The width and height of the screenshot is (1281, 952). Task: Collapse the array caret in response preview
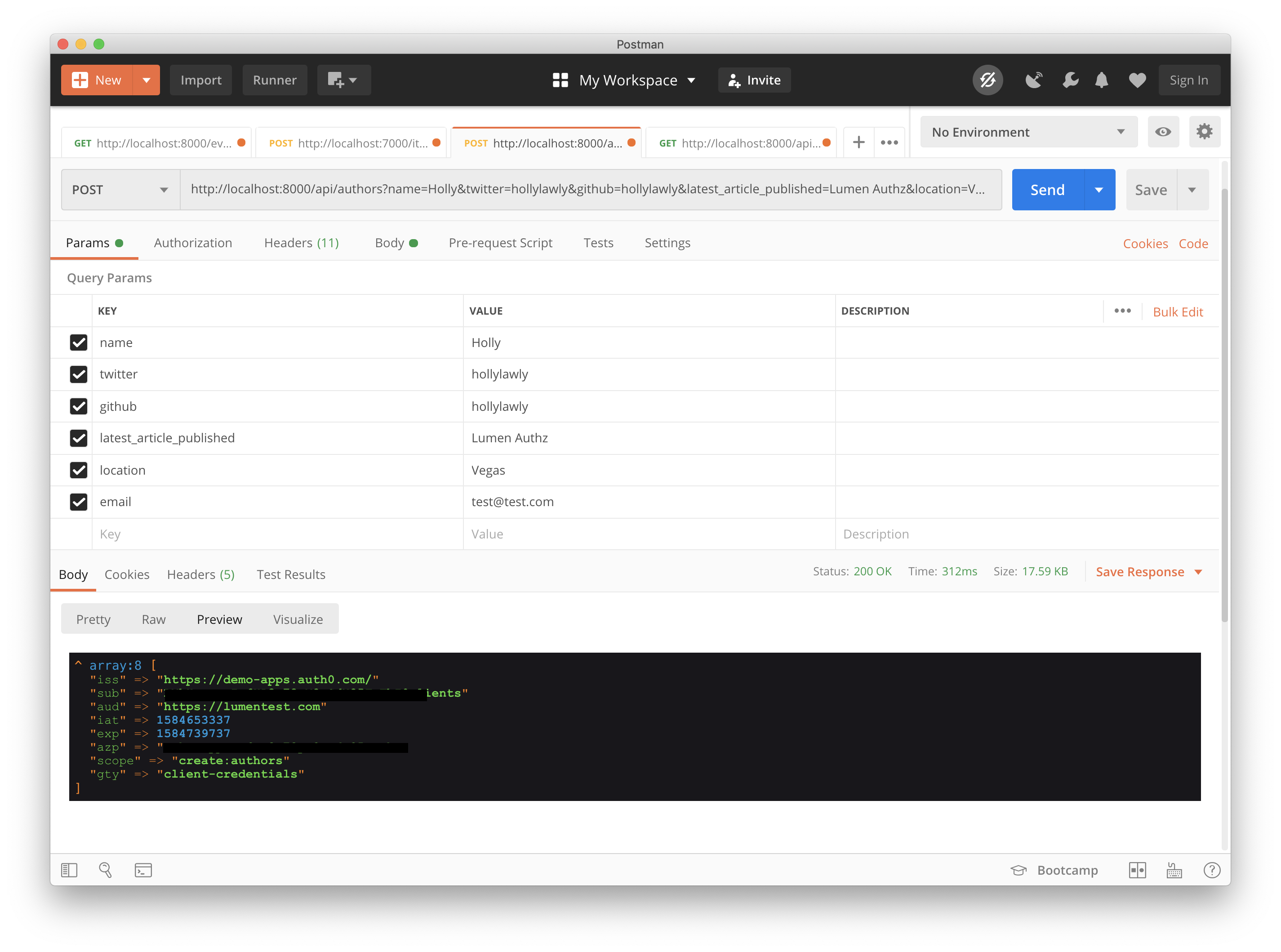tap(78, 664)
